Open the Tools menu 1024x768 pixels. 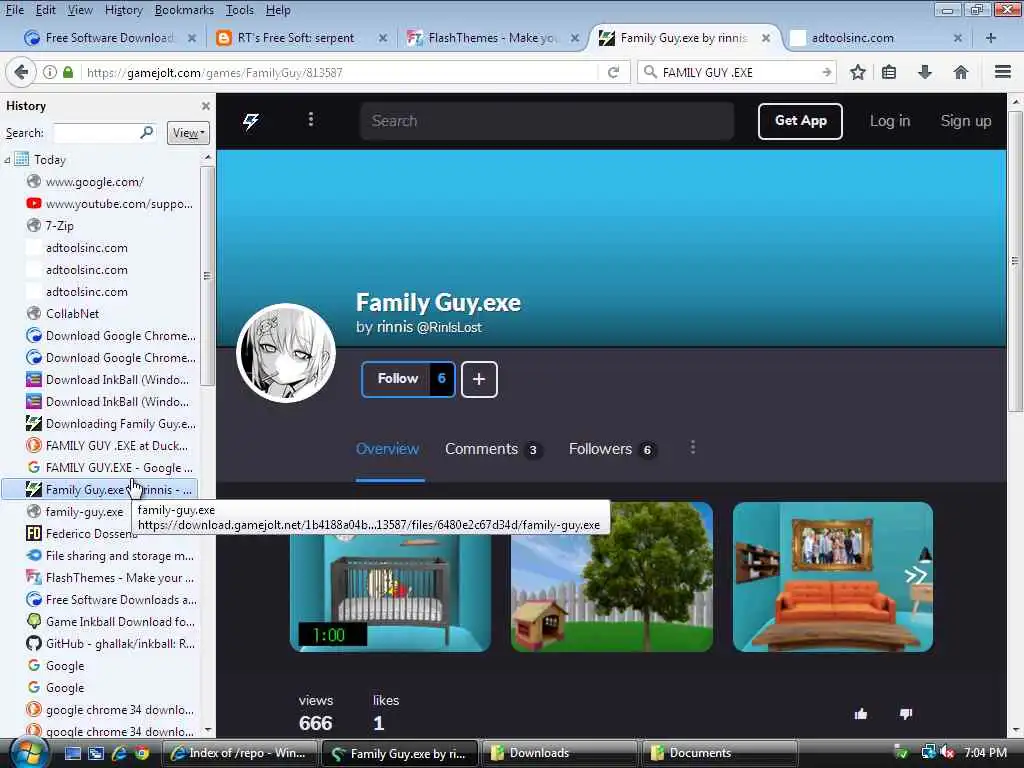240,10
